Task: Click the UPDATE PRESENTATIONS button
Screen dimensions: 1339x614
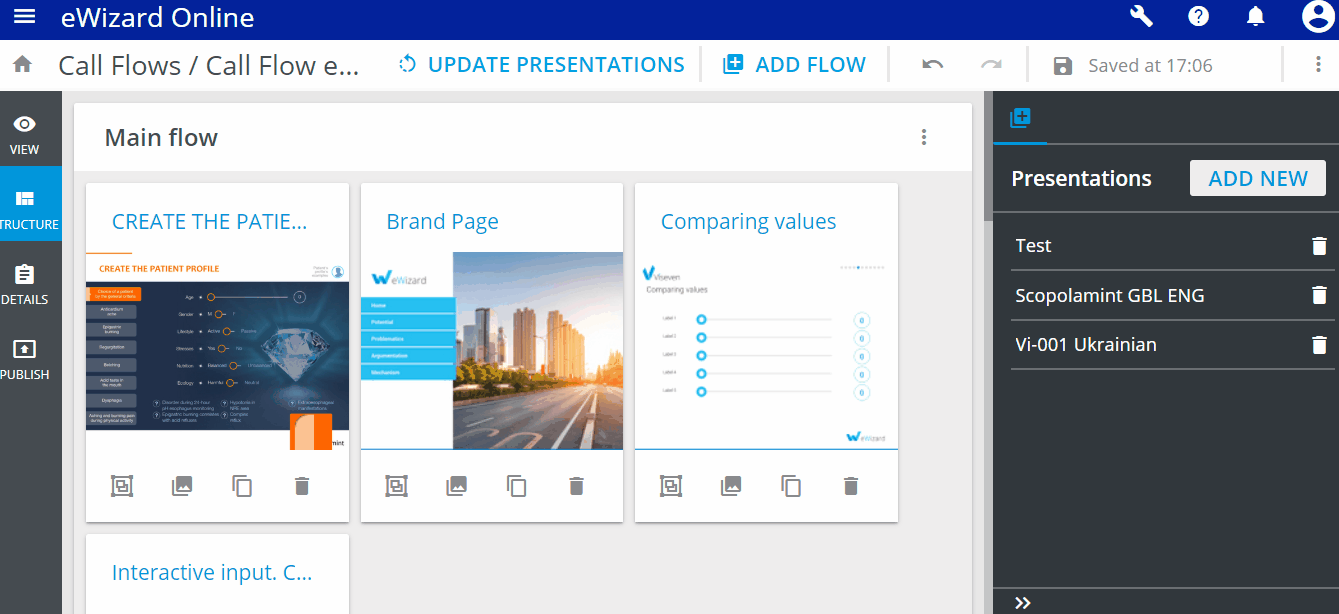Action: 541,65
